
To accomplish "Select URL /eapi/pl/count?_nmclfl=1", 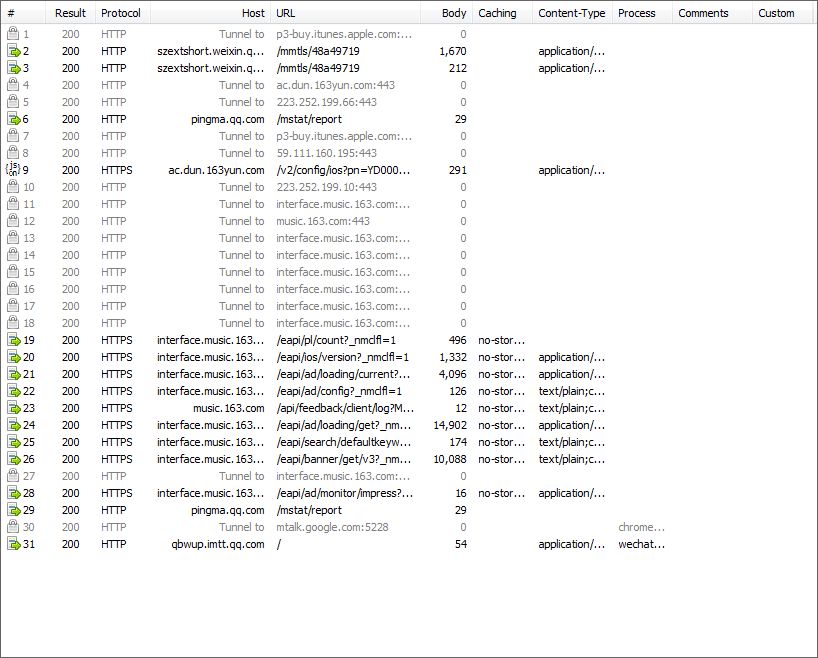I will (x=336, y=340).
